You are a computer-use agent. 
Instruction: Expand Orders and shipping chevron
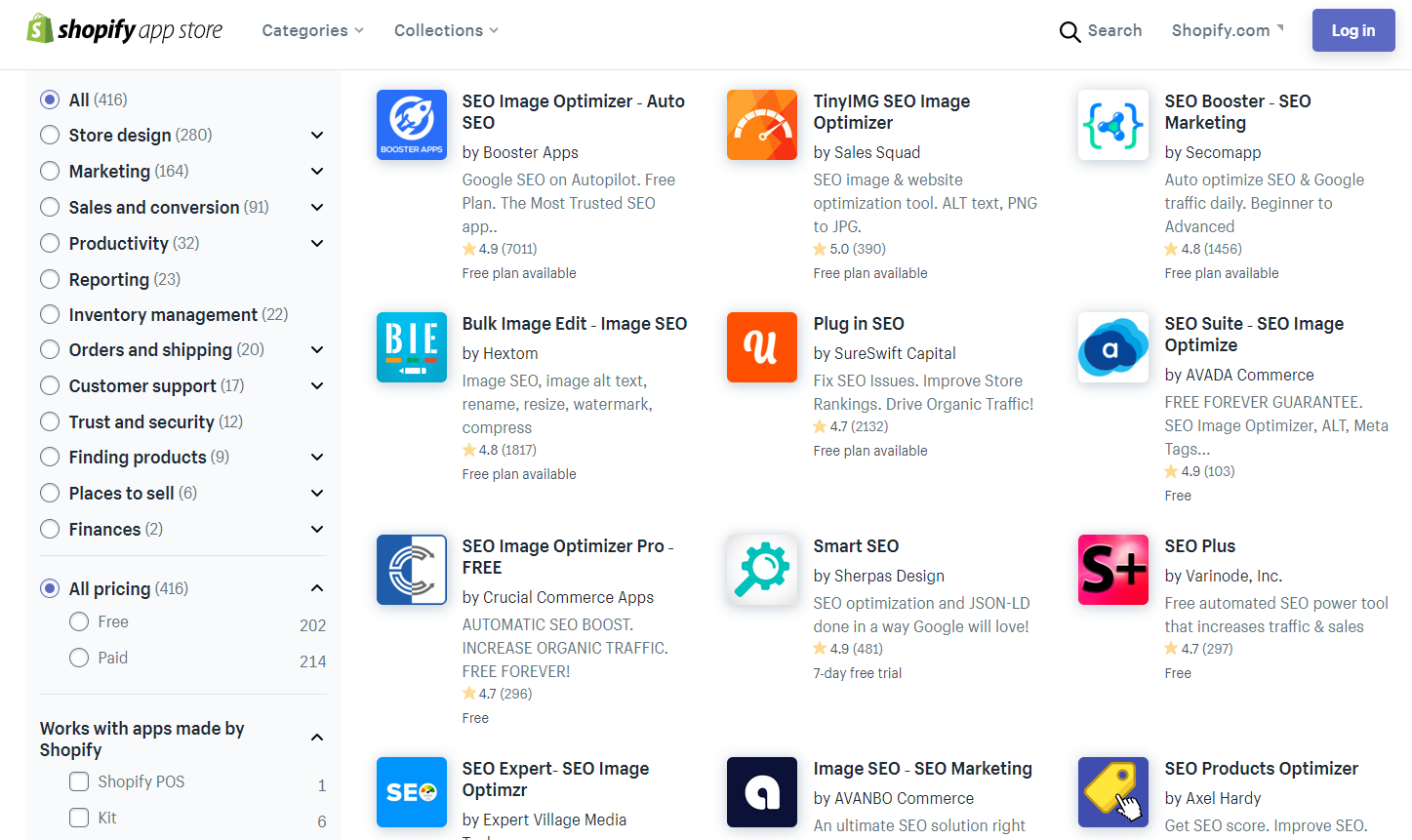click(x=317, y=349)
